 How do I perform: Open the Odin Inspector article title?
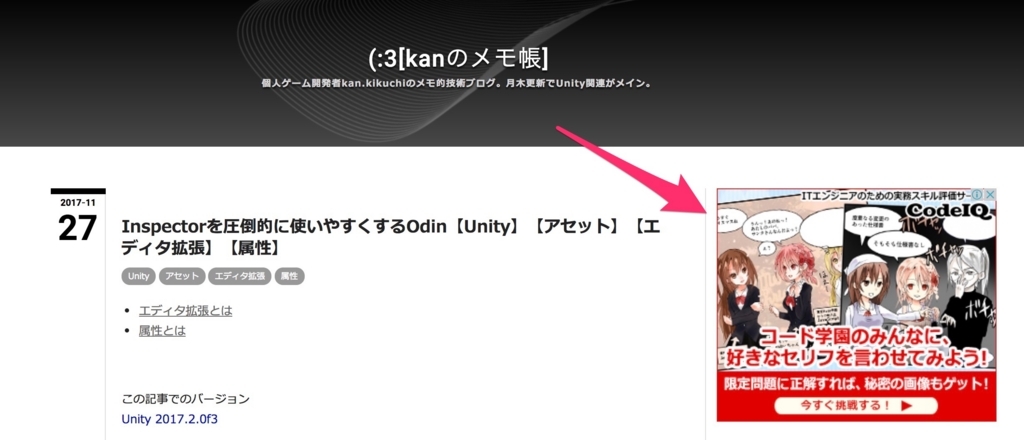tap(391, 238)
